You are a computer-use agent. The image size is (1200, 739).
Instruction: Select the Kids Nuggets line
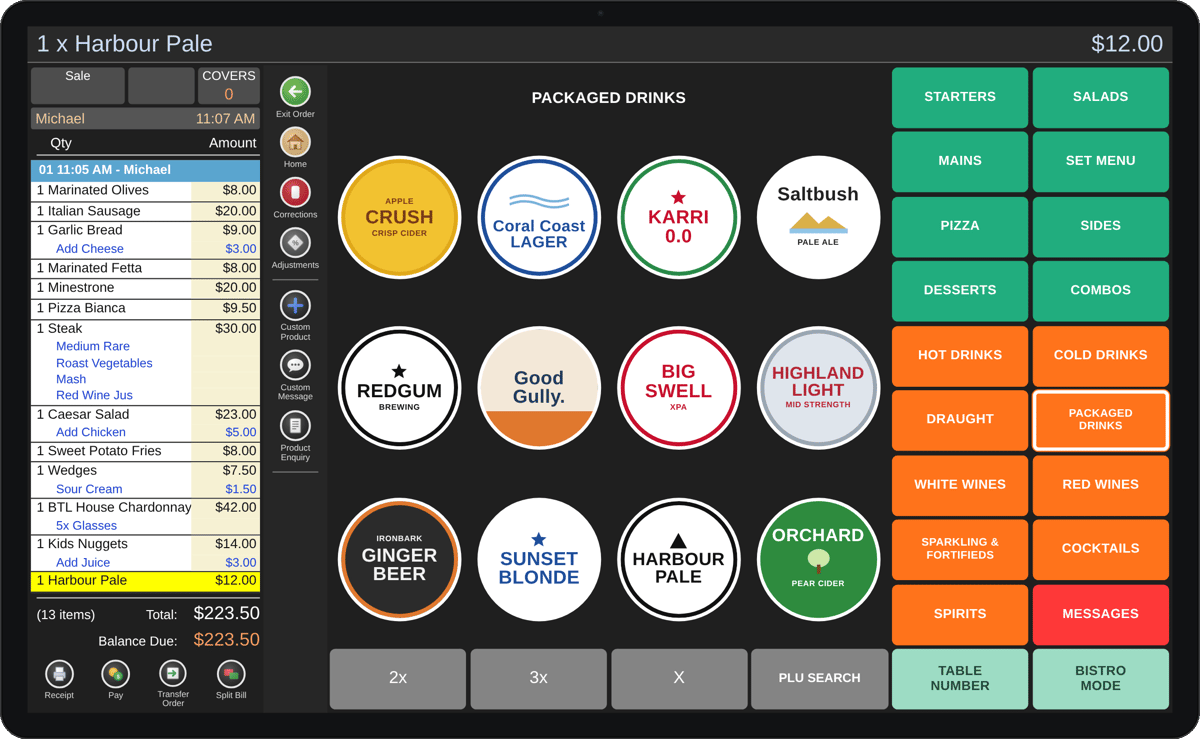pos(145,544)
